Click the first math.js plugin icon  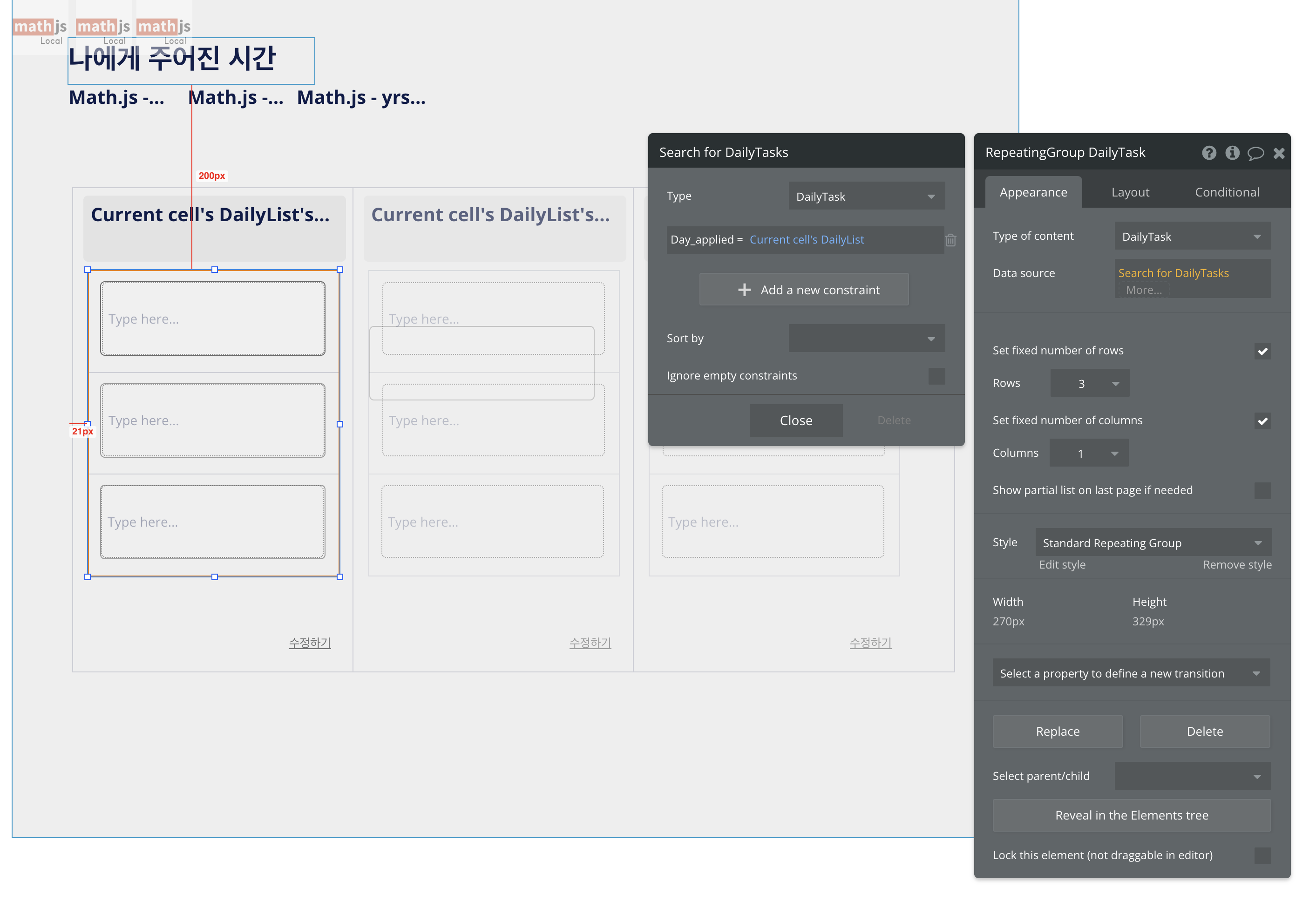tap(40, 27)
